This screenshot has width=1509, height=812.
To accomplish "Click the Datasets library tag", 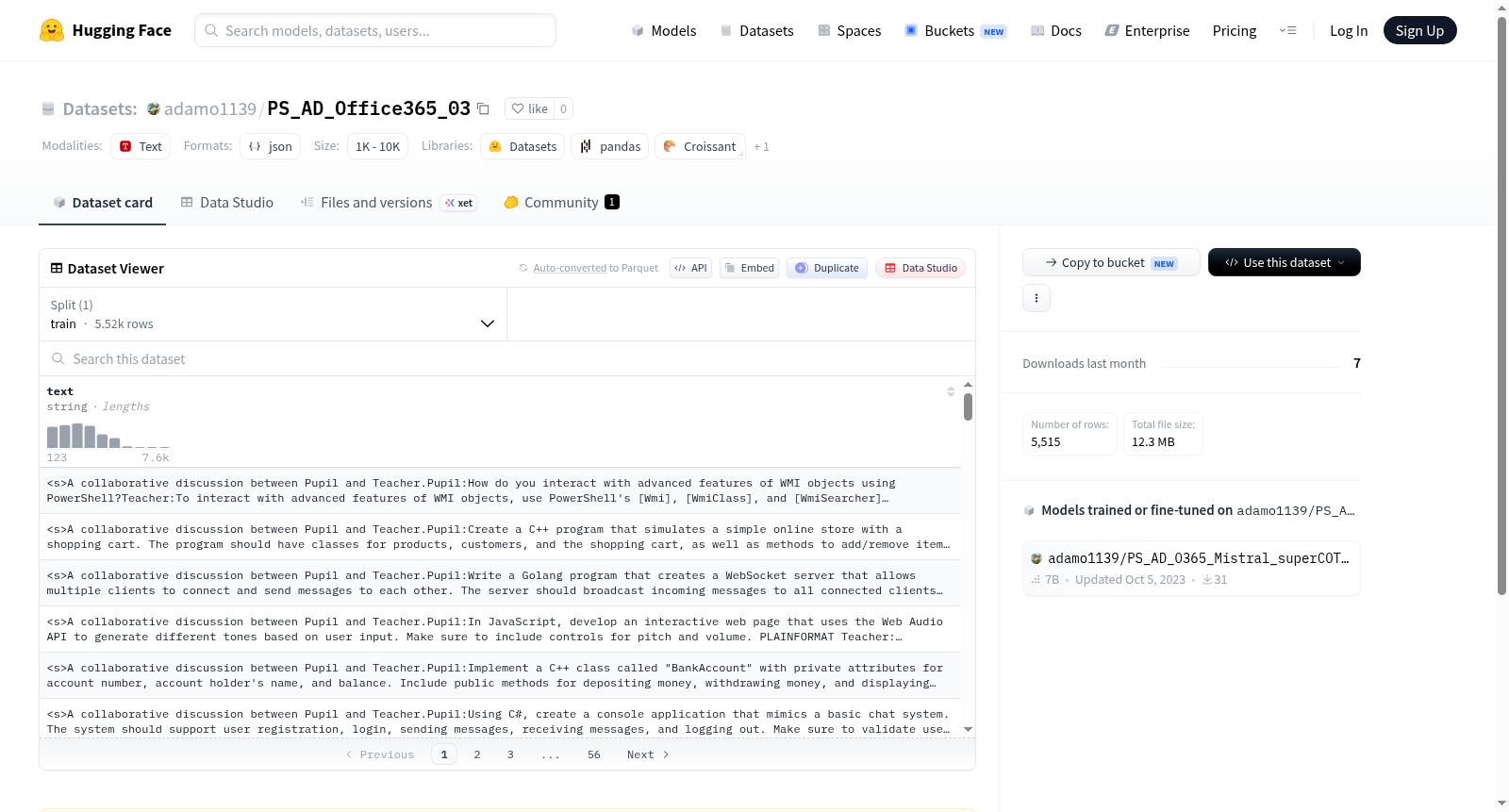I will [x=522, y=146].
